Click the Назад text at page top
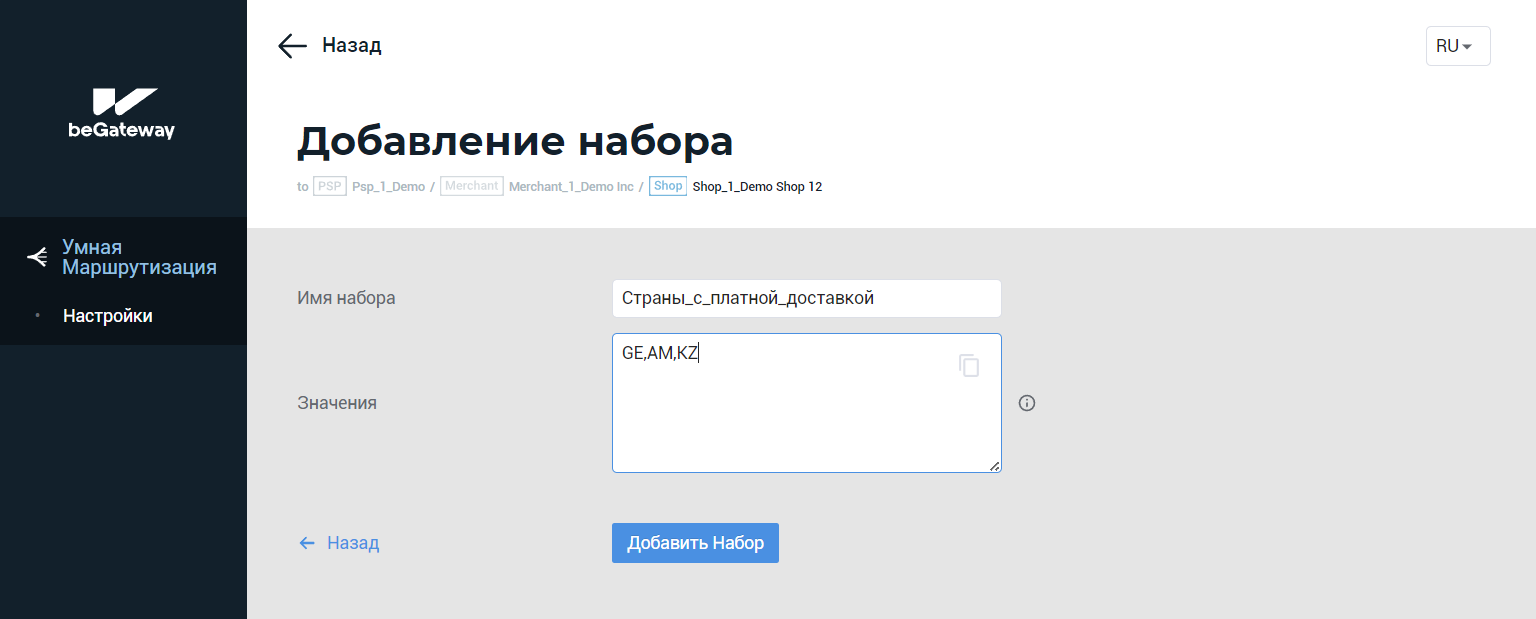Image resolution: width=1536 pixels, height=619 pixels. click(x=351, y=46)
